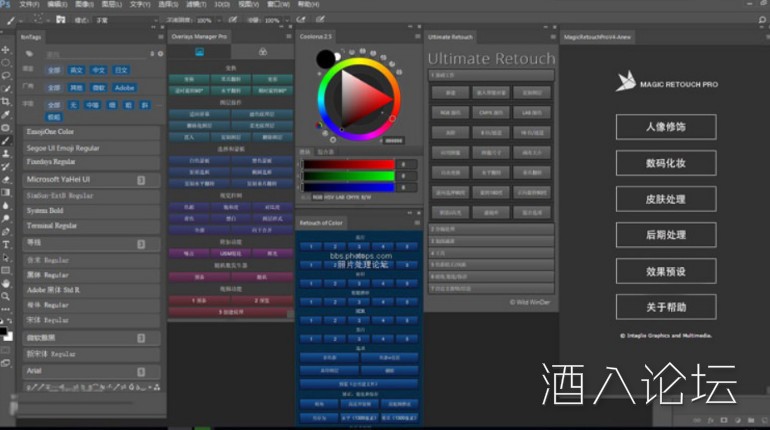The width and height of the screenshot is (770, 430).
Task: Expand the Microsoft YaHei UI font family
Action: pyautogui.click(x=141, y=179)
